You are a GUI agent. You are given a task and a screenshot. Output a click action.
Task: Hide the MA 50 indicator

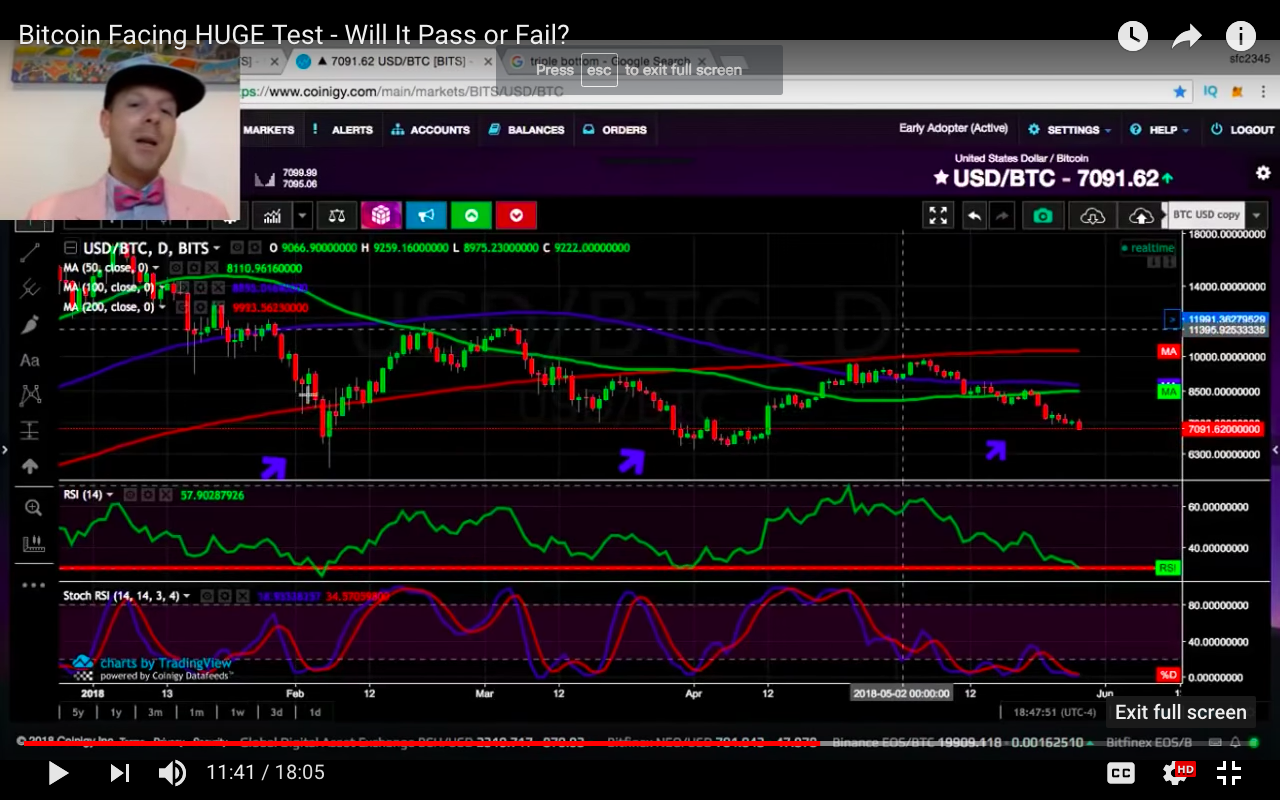click(x=174, y=268)
